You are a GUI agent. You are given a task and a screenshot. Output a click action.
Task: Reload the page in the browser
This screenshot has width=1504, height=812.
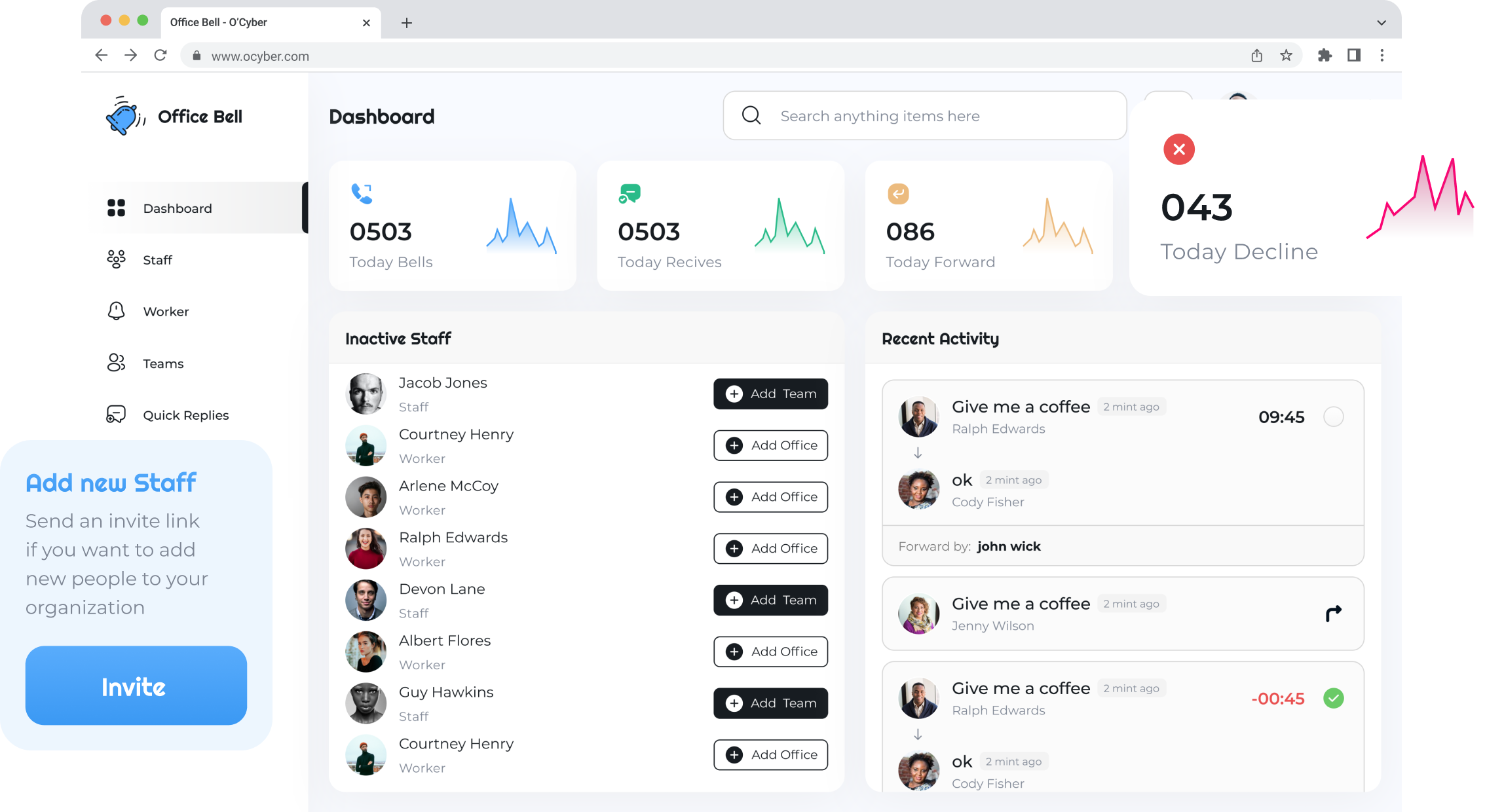point(160,56)
